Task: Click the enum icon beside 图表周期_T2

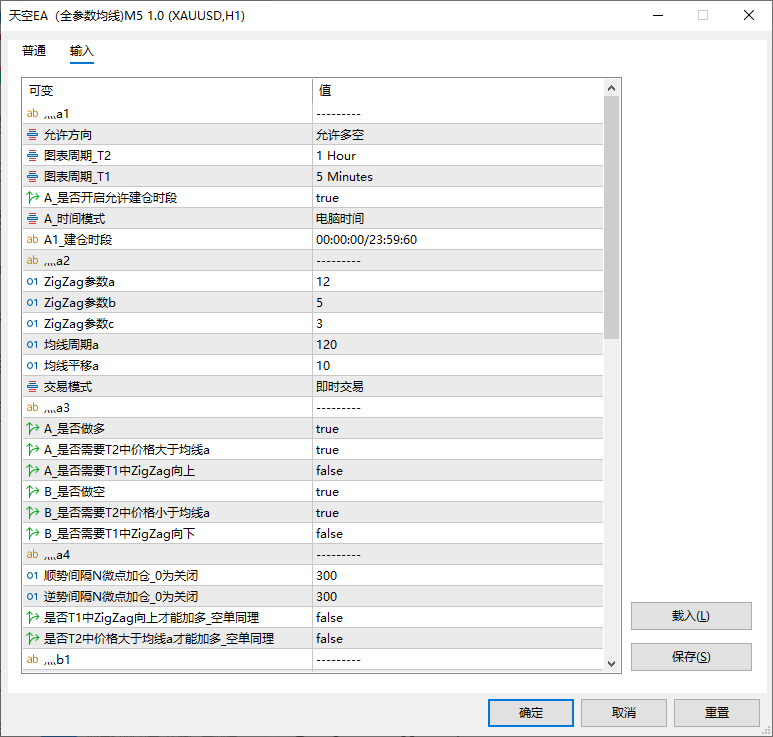Action: (33, 156)
